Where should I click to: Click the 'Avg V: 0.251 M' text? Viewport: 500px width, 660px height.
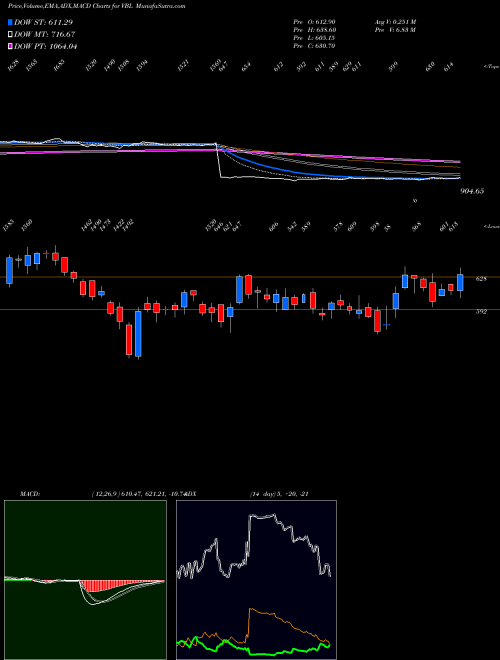coord(395,21)
